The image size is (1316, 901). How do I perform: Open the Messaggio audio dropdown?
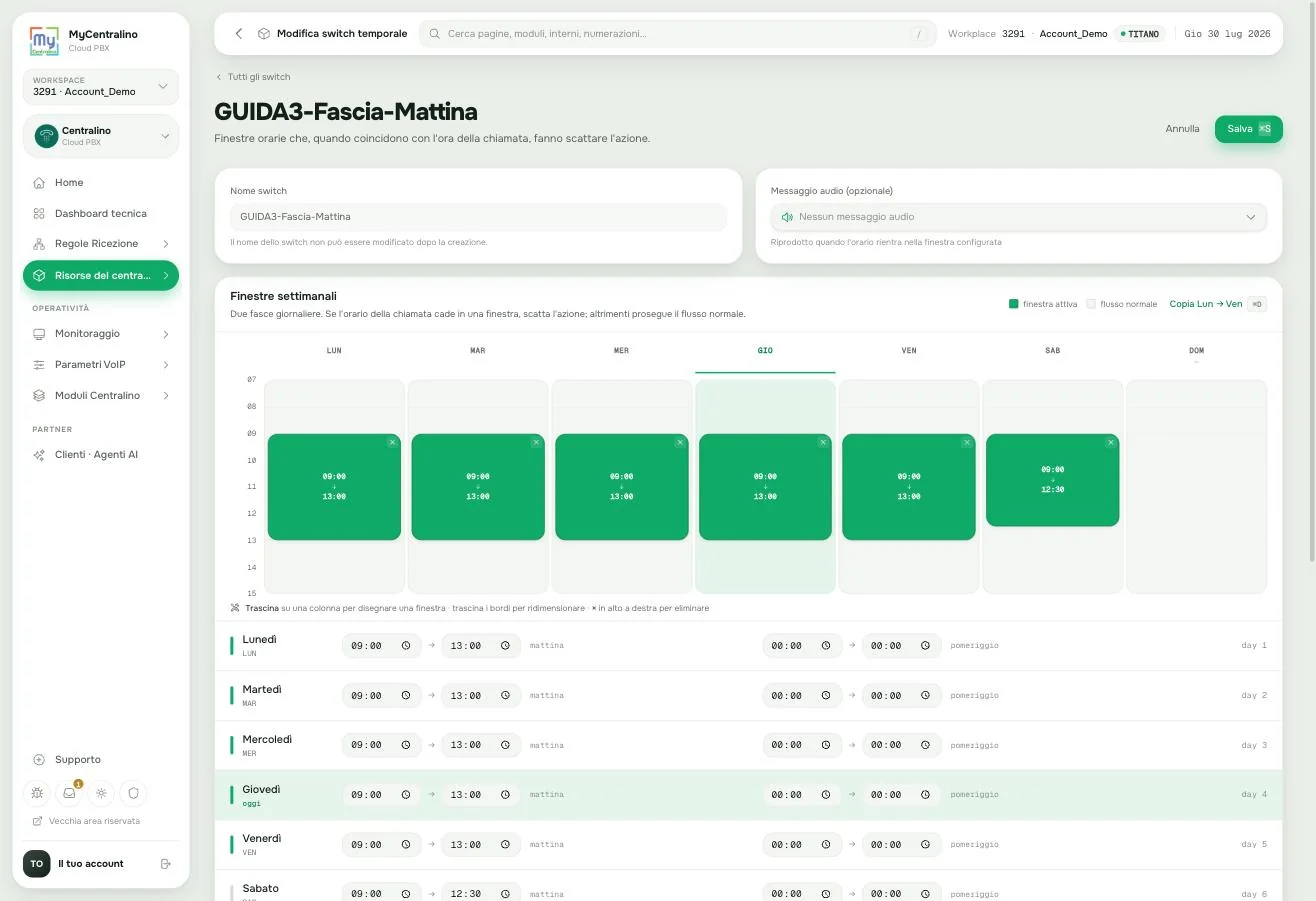tap(1018, 217)
